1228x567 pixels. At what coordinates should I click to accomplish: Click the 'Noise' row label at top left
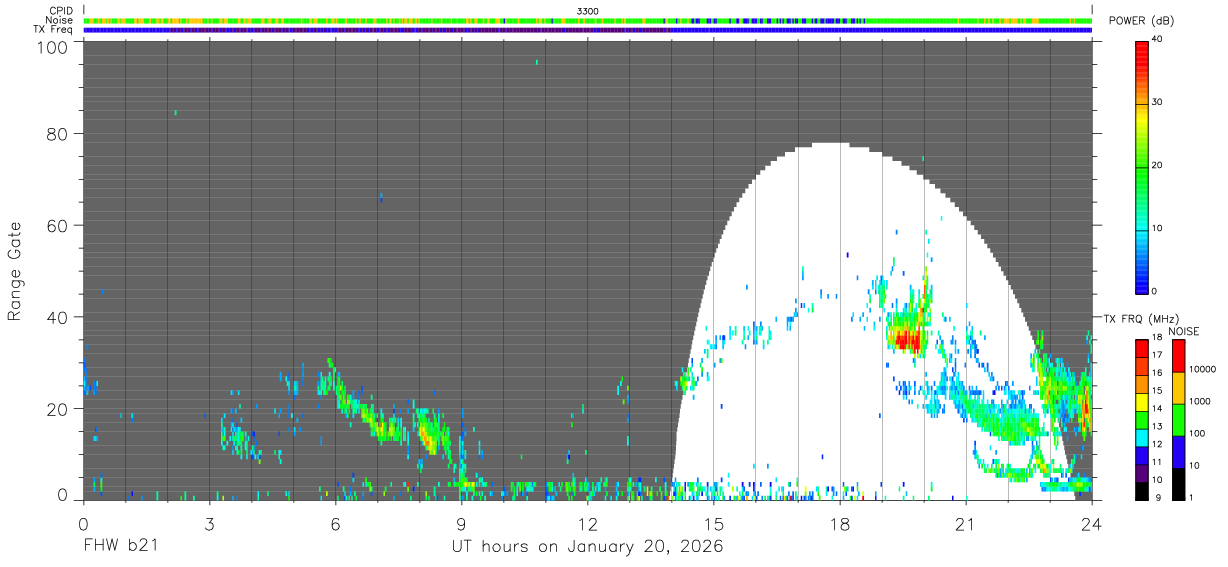tap(59, 20)
